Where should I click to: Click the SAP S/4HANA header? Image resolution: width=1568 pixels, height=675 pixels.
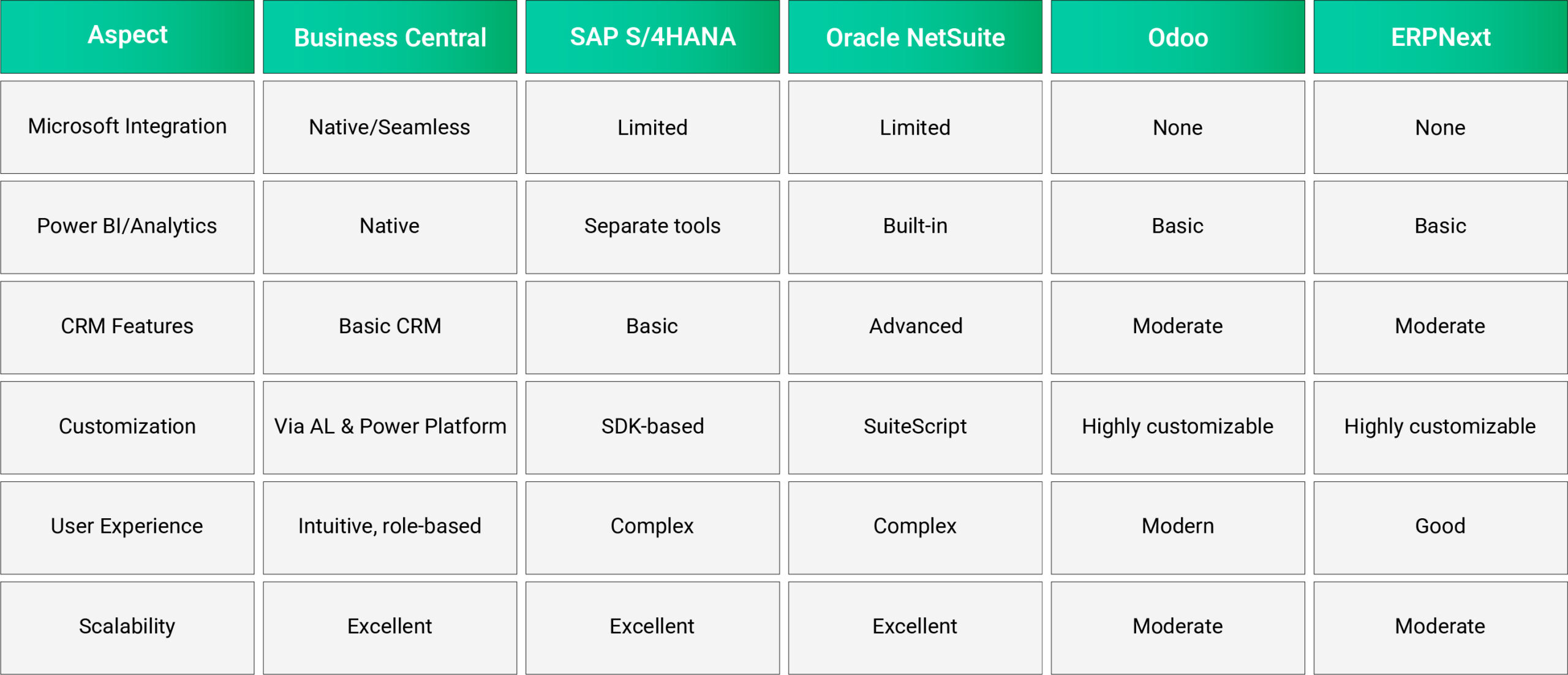coord(652,37)
